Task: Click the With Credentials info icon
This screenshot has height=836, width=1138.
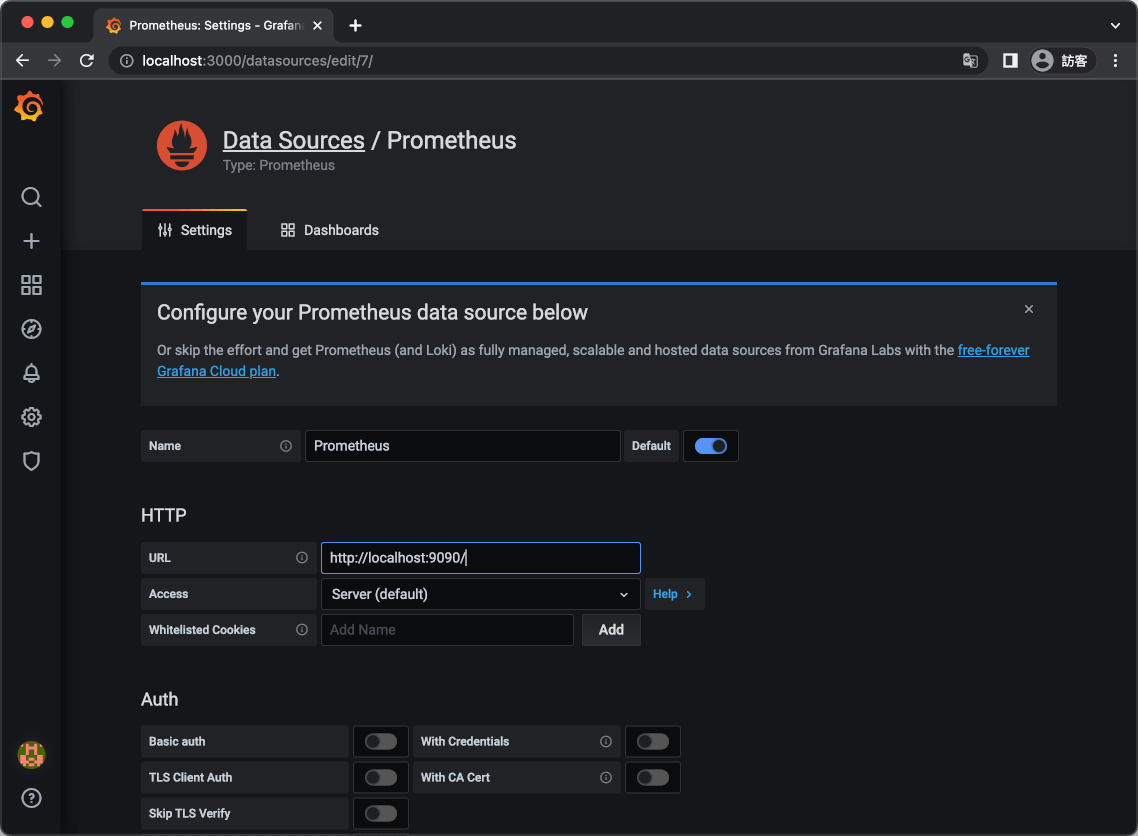Action: click(x=606, y=742)
